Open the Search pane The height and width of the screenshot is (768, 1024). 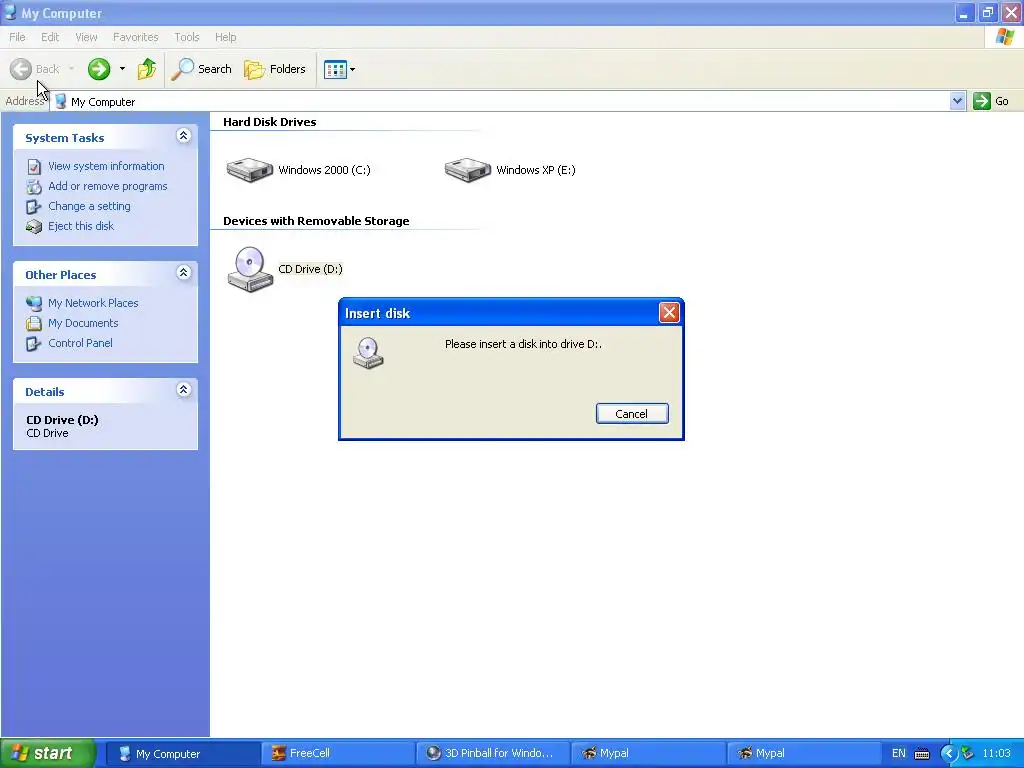click(x=201, y=69)
